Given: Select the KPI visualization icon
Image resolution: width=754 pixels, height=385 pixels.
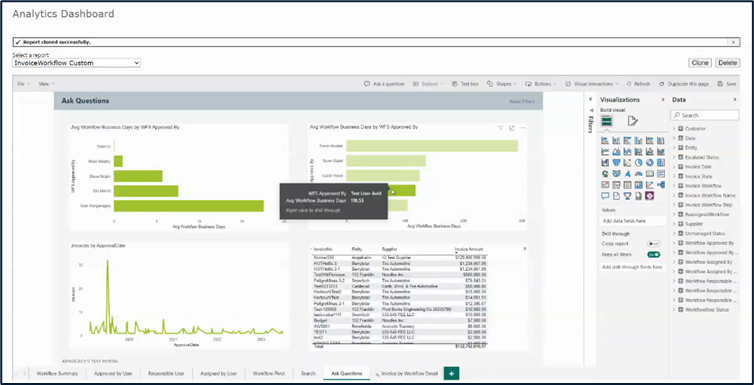Looking at the screenshot, I should click(605, 185).
